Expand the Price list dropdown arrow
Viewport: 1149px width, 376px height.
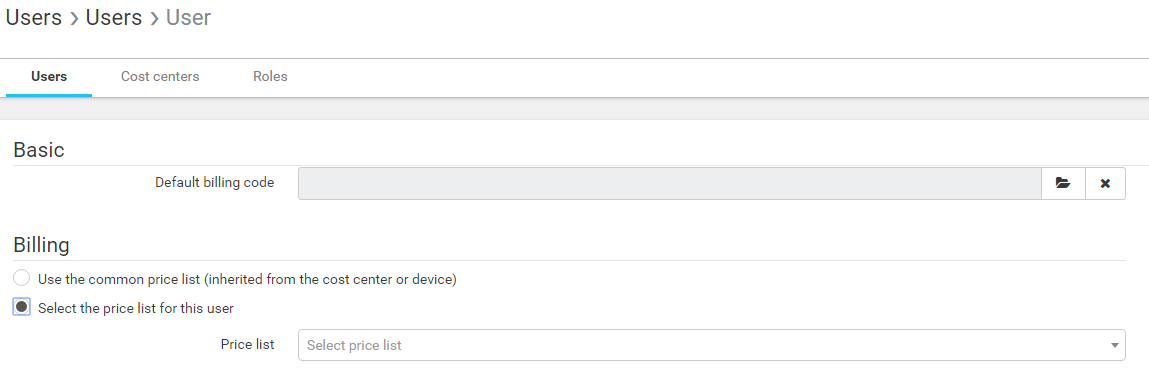coord(1115,344)
